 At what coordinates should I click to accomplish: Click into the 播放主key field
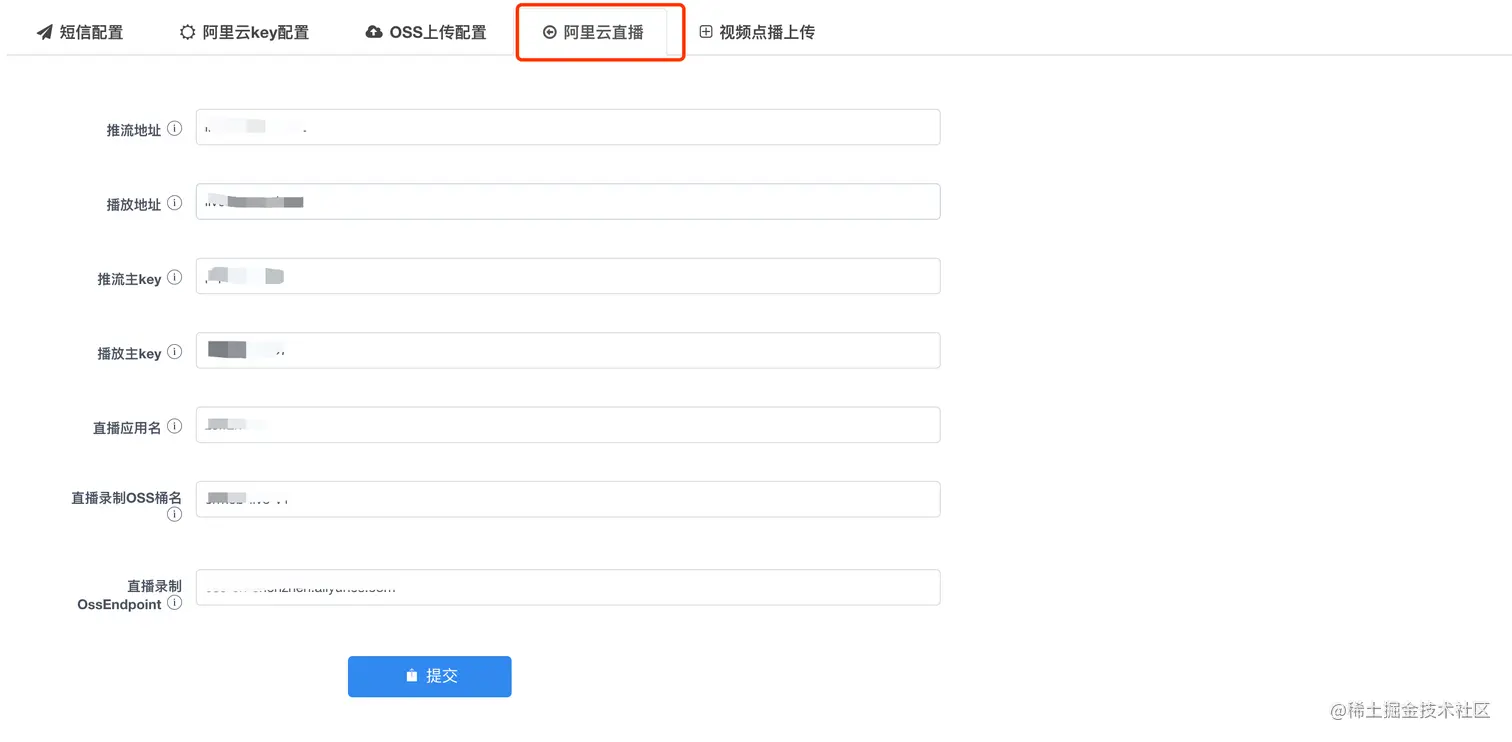(568, 350)
